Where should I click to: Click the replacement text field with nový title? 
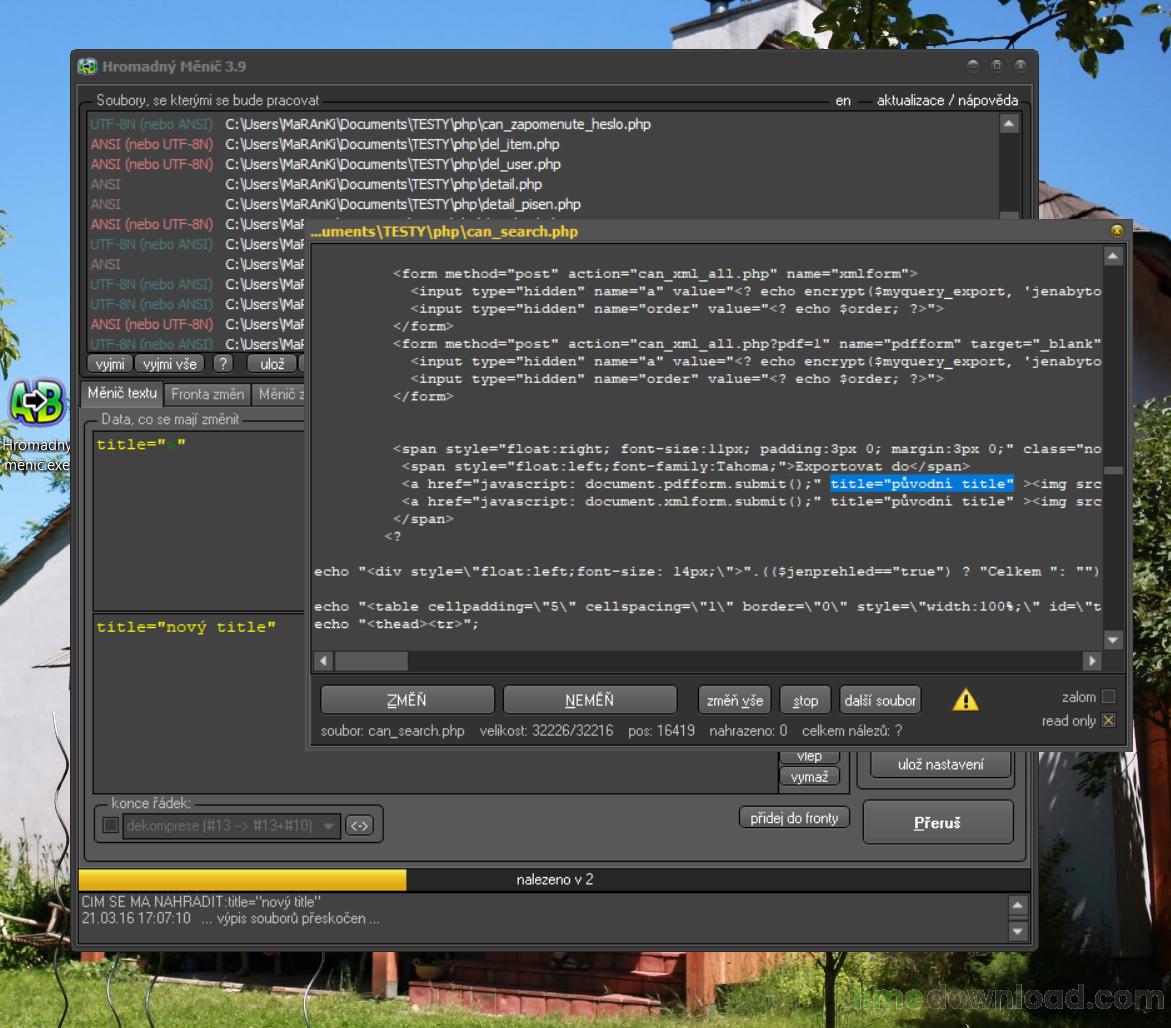coord(198,700)
